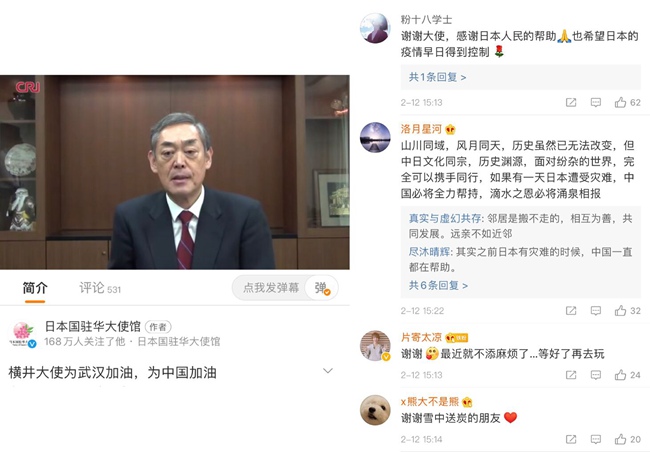Reply to the x熊大不是熊 comment
This screenshot has height=452, width=650.
coord(596,439)
